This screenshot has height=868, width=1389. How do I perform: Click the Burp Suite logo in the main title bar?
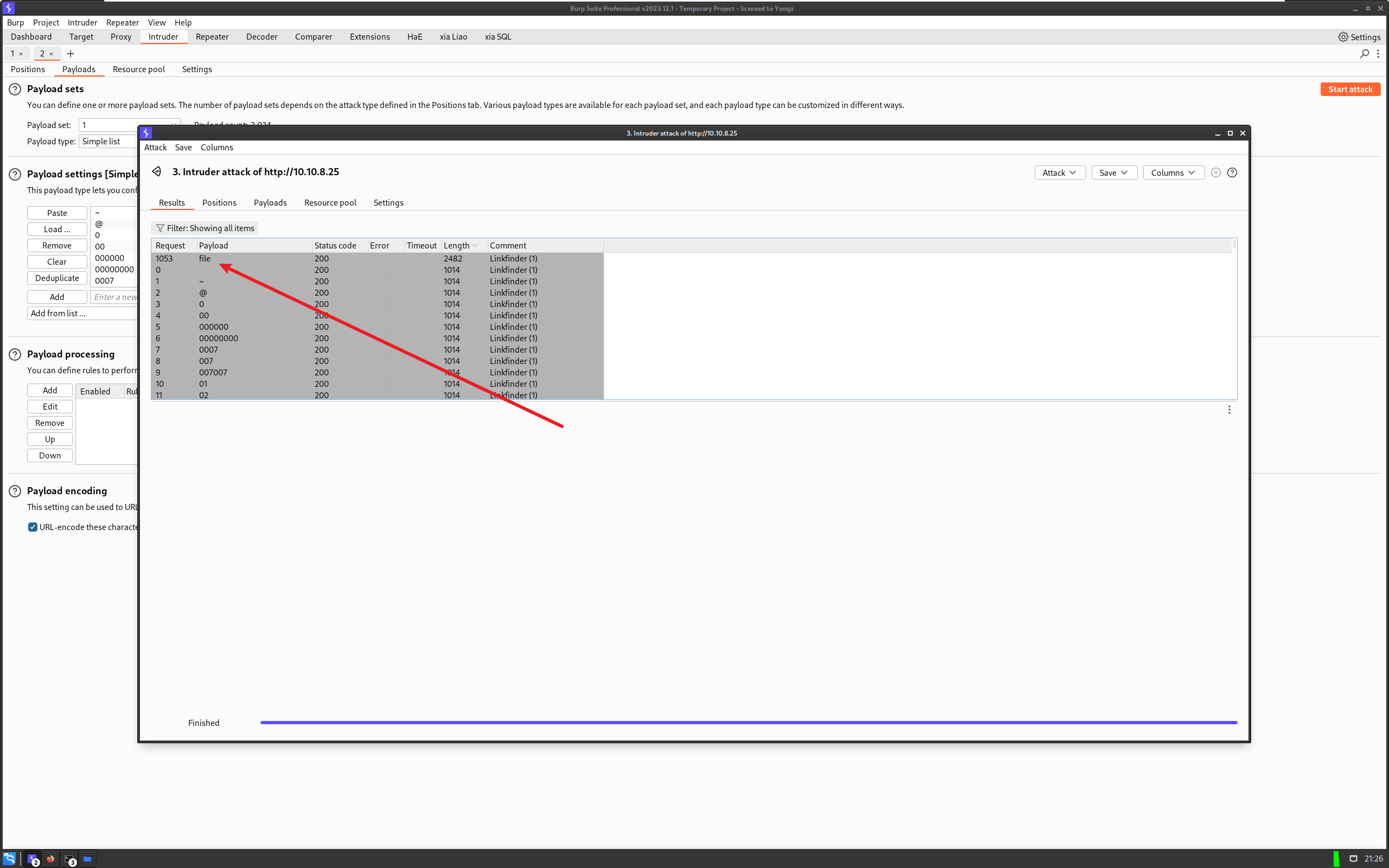coord(8,8)
